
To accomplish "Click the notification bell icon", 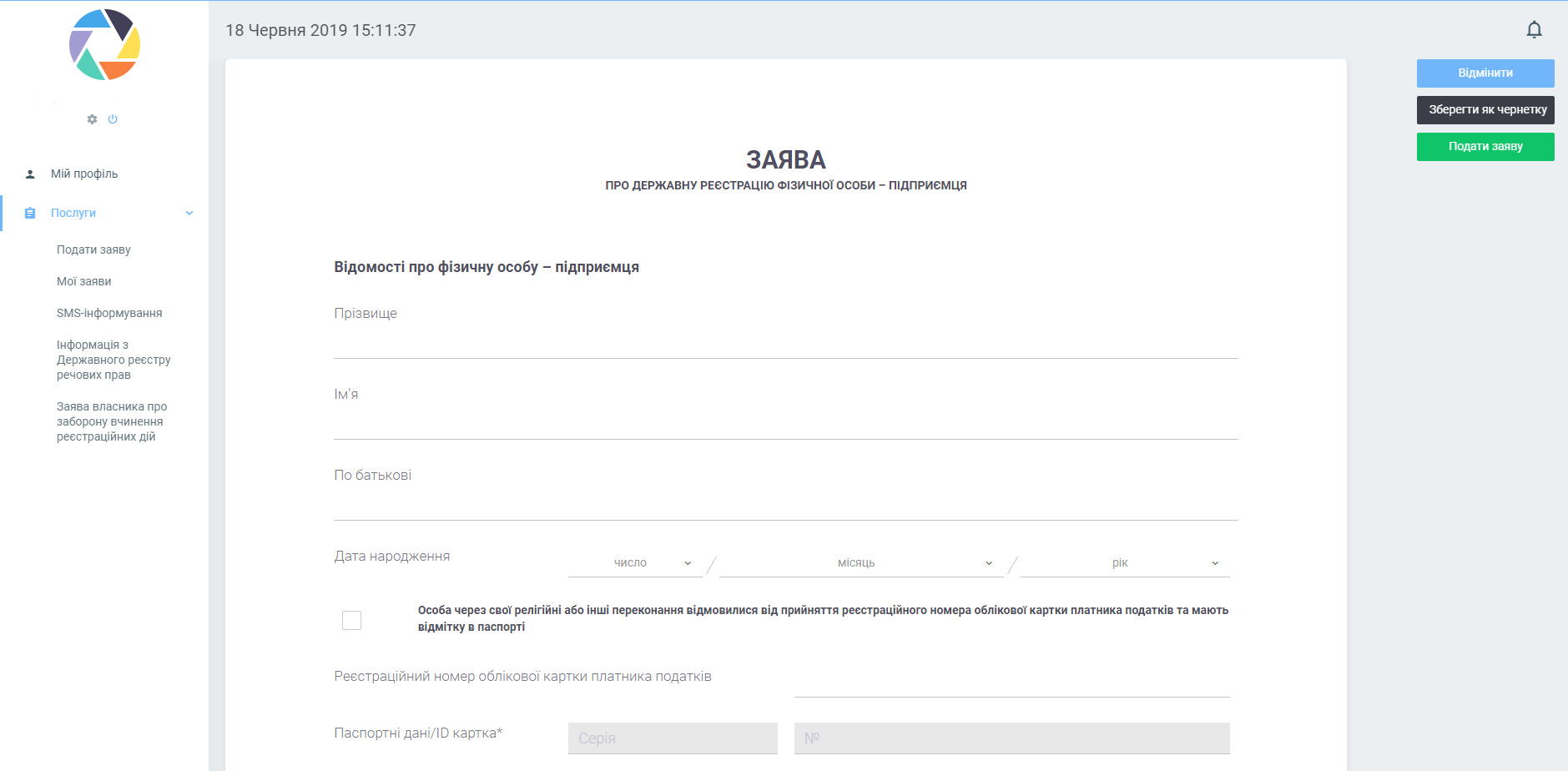I will click(x=1534, y=30).
